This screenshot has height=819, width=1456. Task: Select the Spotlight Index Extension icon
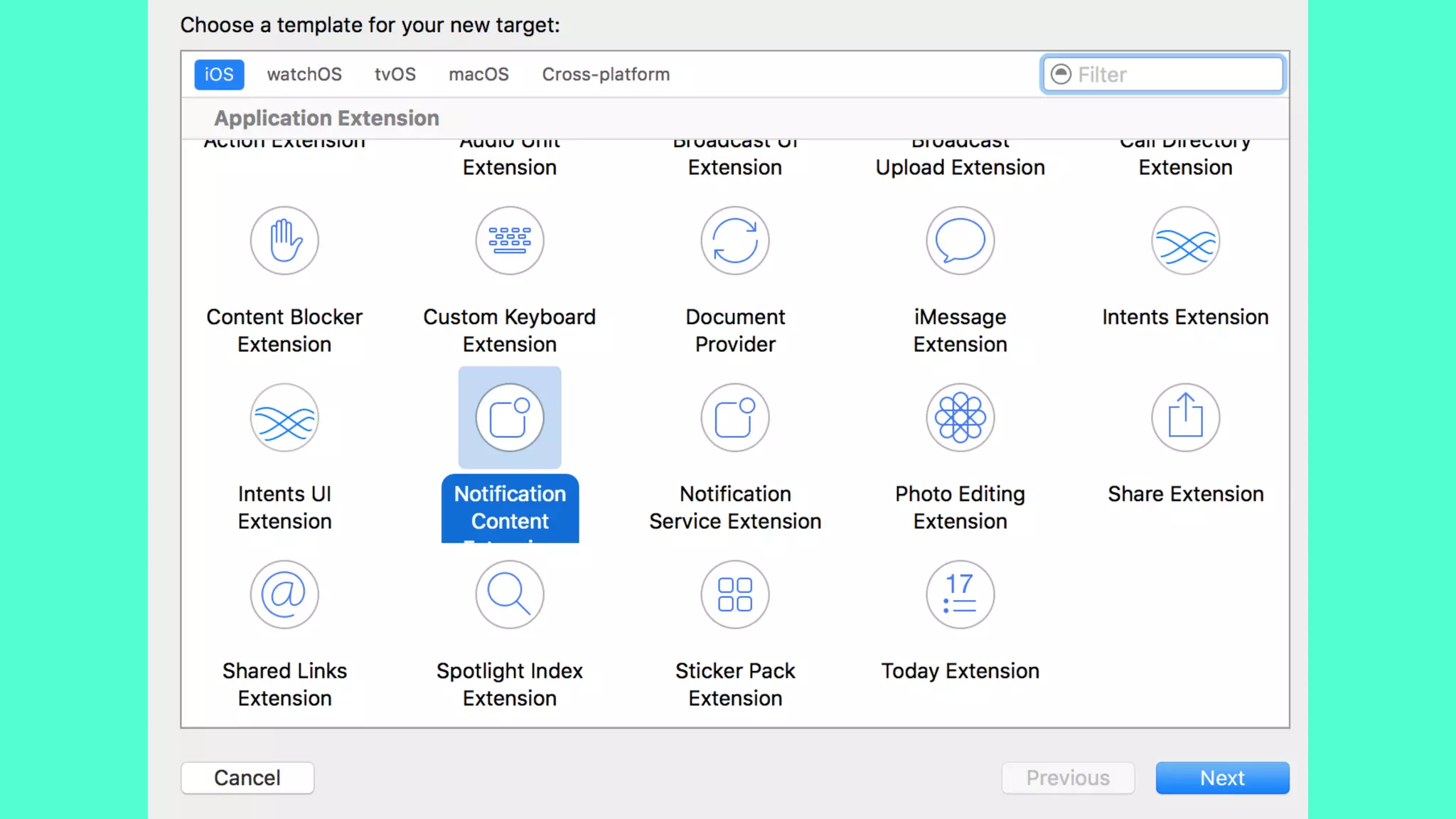click(509, 595)
